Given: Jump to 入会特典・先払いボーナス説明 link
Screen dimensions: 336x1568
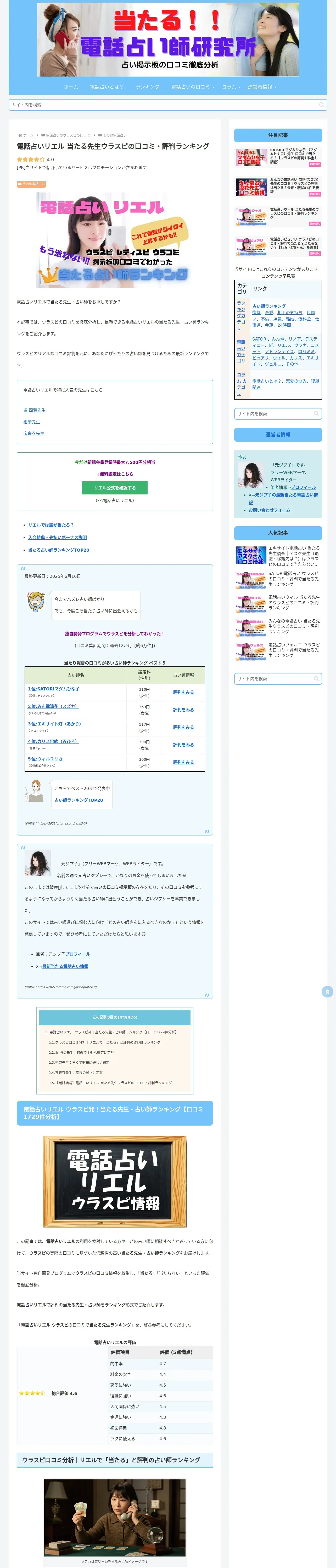Looking at the screenshot, I should click(57, 538).
